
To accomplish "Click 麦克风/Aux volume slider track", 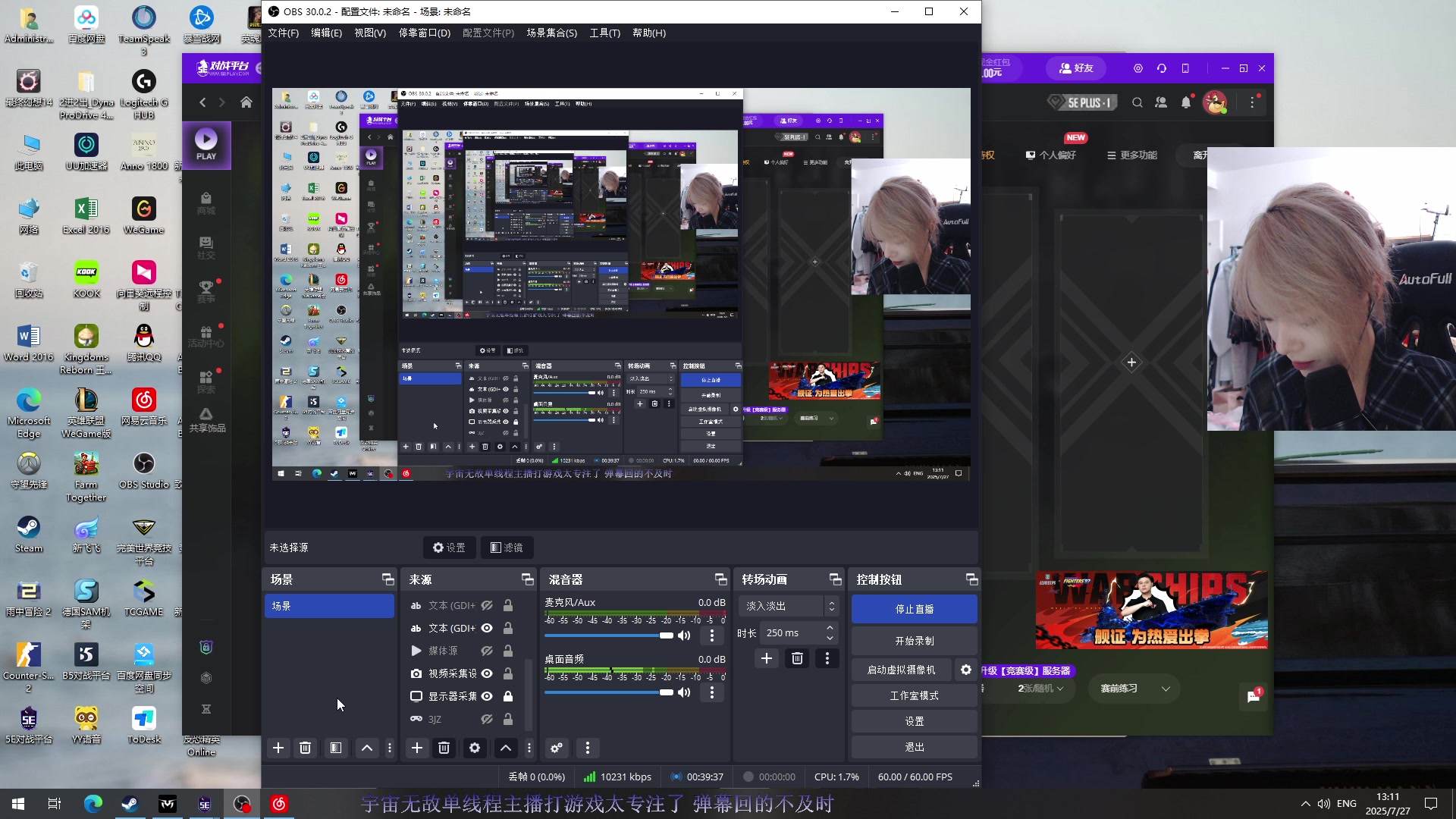I will point(608,635).
